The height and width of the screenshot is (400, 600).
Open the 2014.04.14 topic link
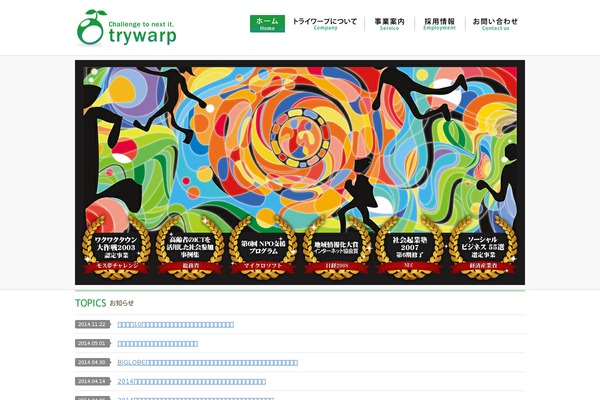191,382
